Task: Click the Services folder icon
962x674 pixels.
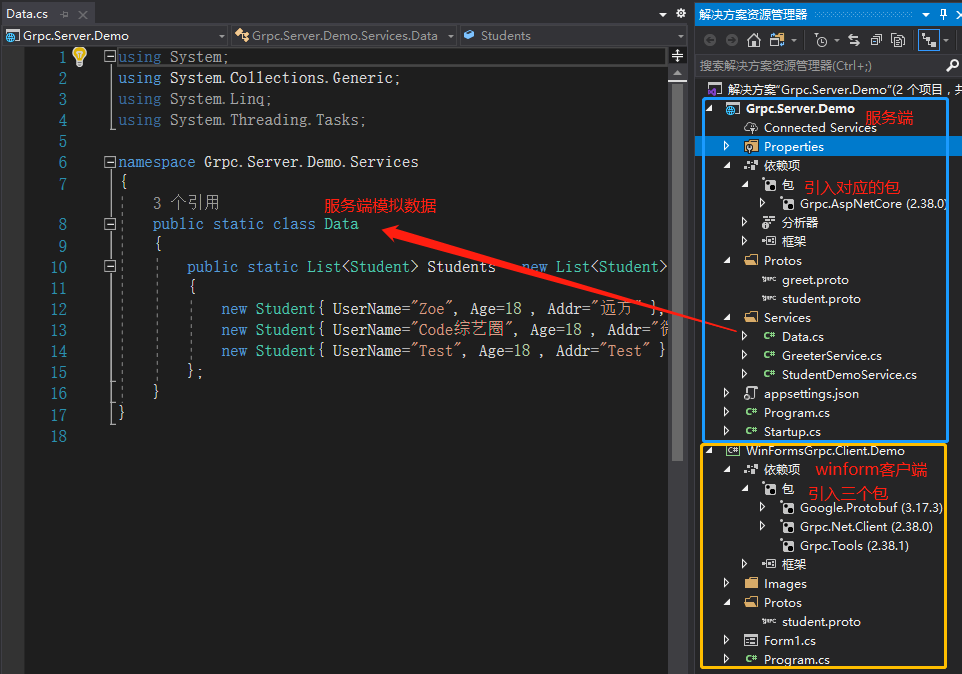Action: pos(751,317)
